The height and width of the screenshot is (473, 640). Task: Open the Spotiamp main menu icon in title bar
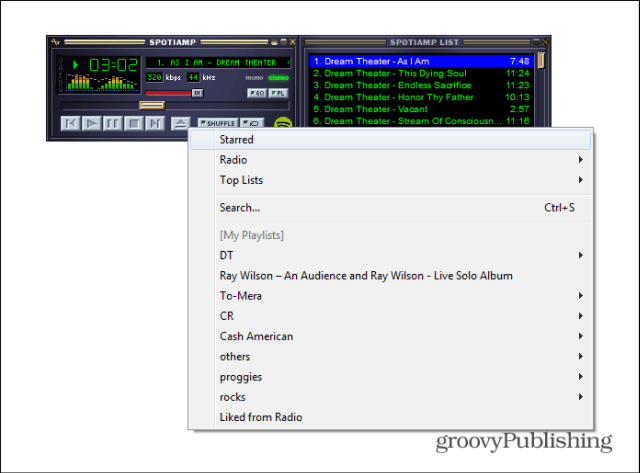(x=56, y=42)
